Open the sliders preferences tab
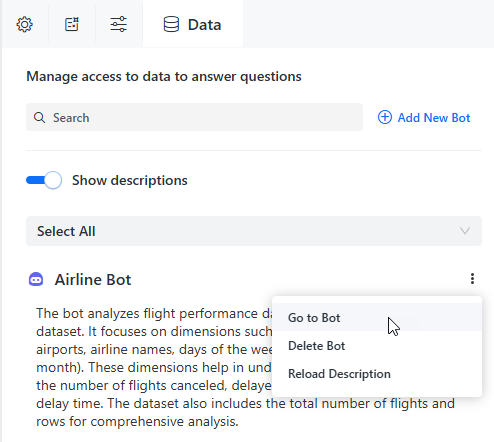494x442 pixels. click(x=119, y=24)
